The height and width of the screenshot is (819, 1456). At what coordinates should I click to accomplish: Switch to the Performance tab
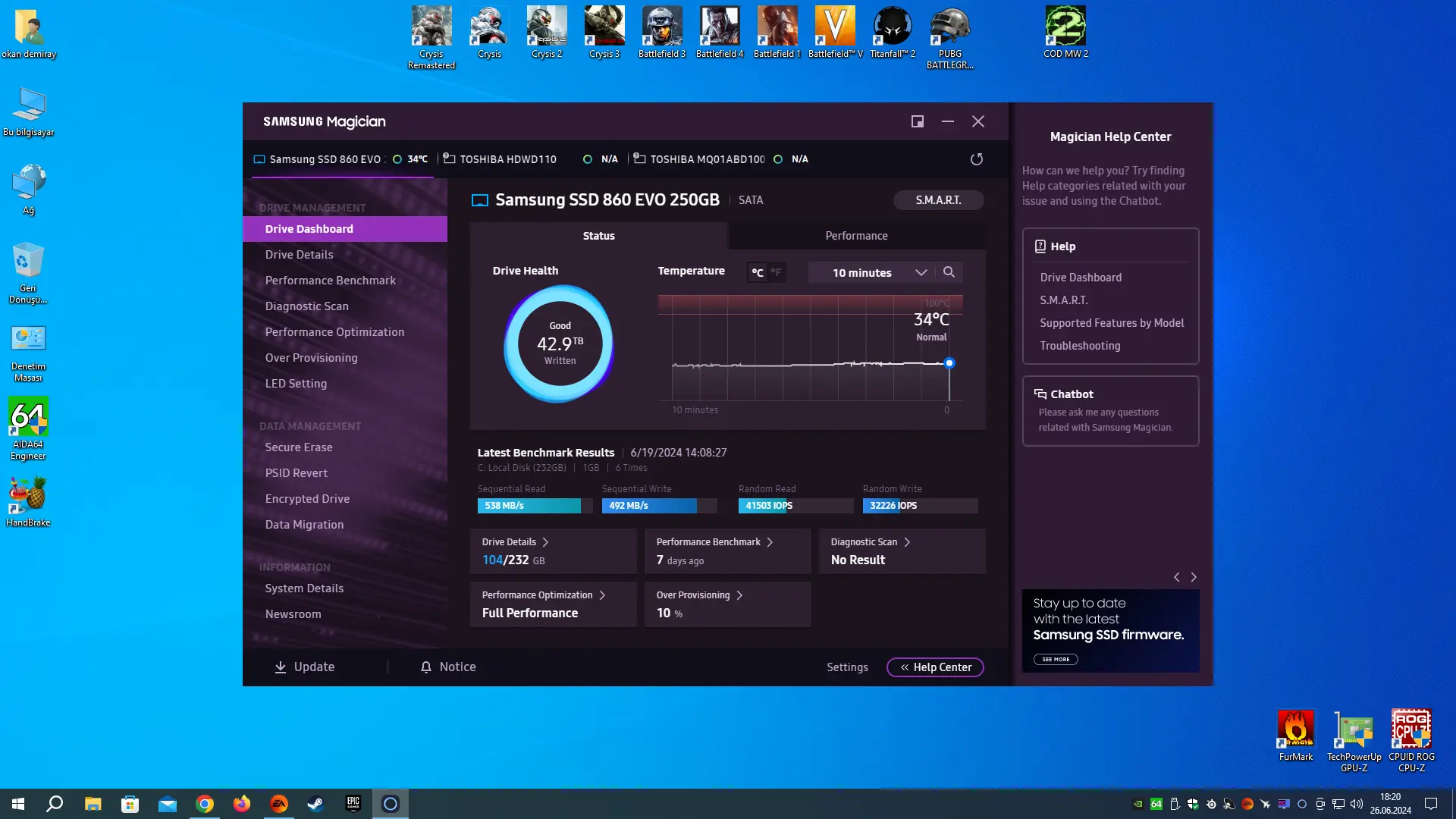[857, 236]
